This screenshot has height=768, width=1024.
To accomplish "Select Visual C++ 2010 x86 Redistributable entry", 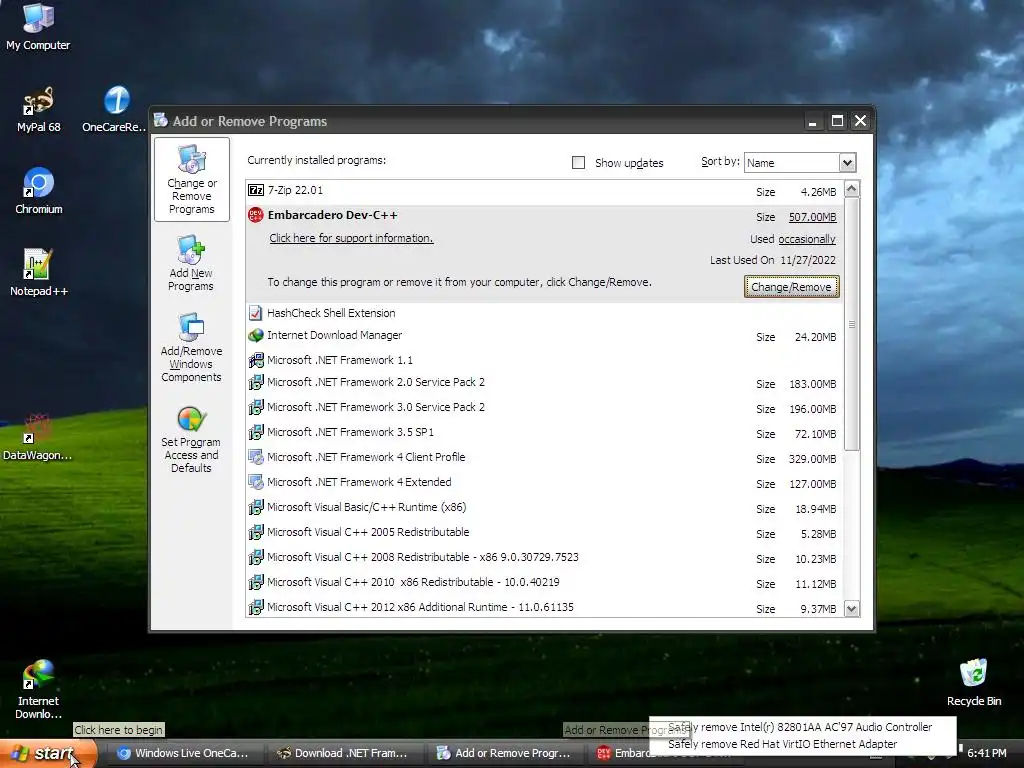I will (545, 583).
